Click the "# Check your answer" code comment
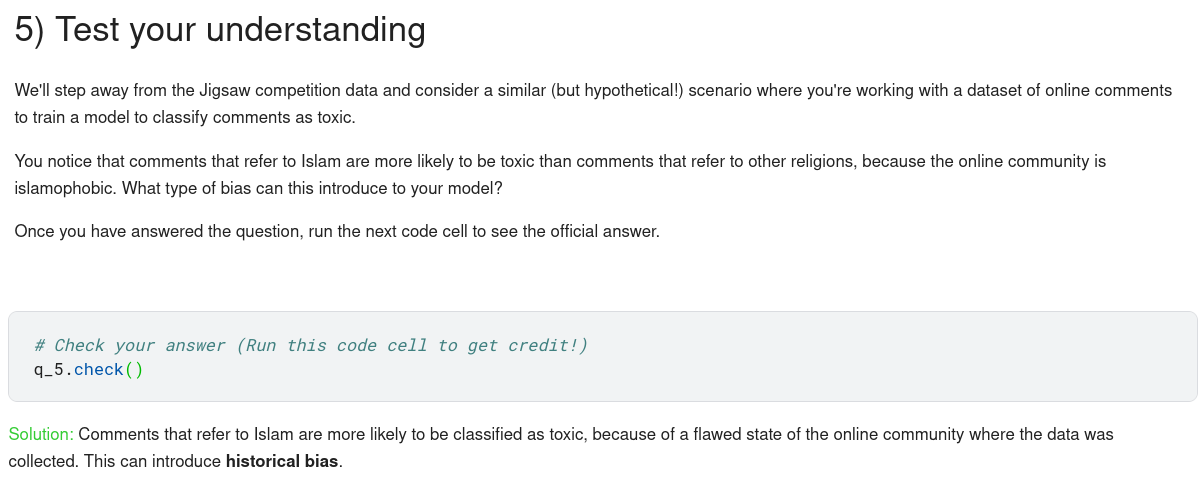 130,345
